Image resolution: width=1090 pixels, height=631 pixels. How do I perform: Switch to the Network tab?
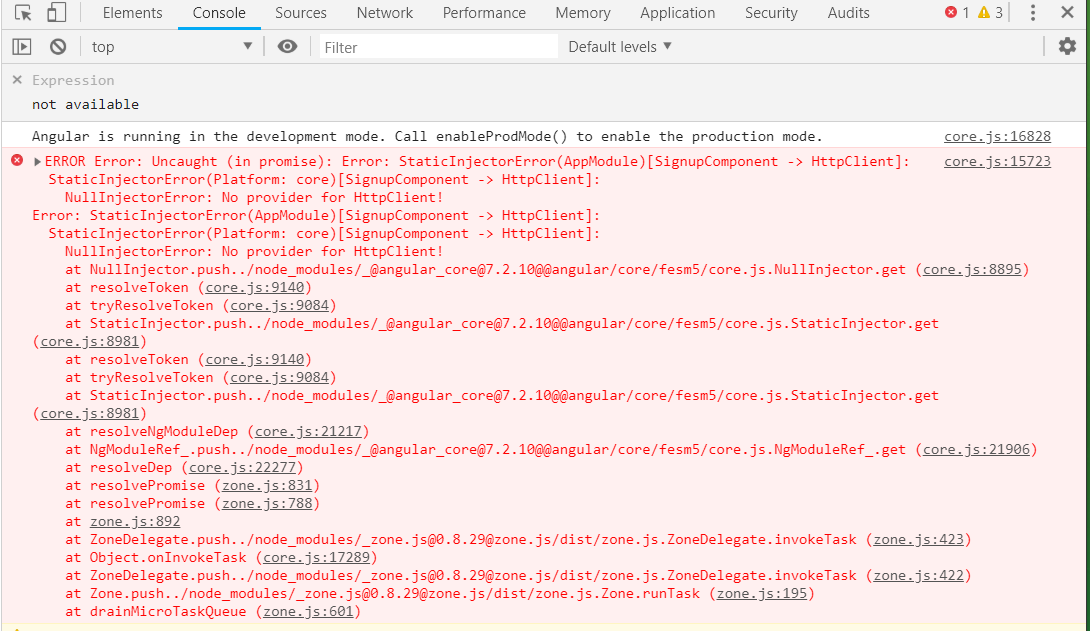pyautogui.click(x=384, y=13)
